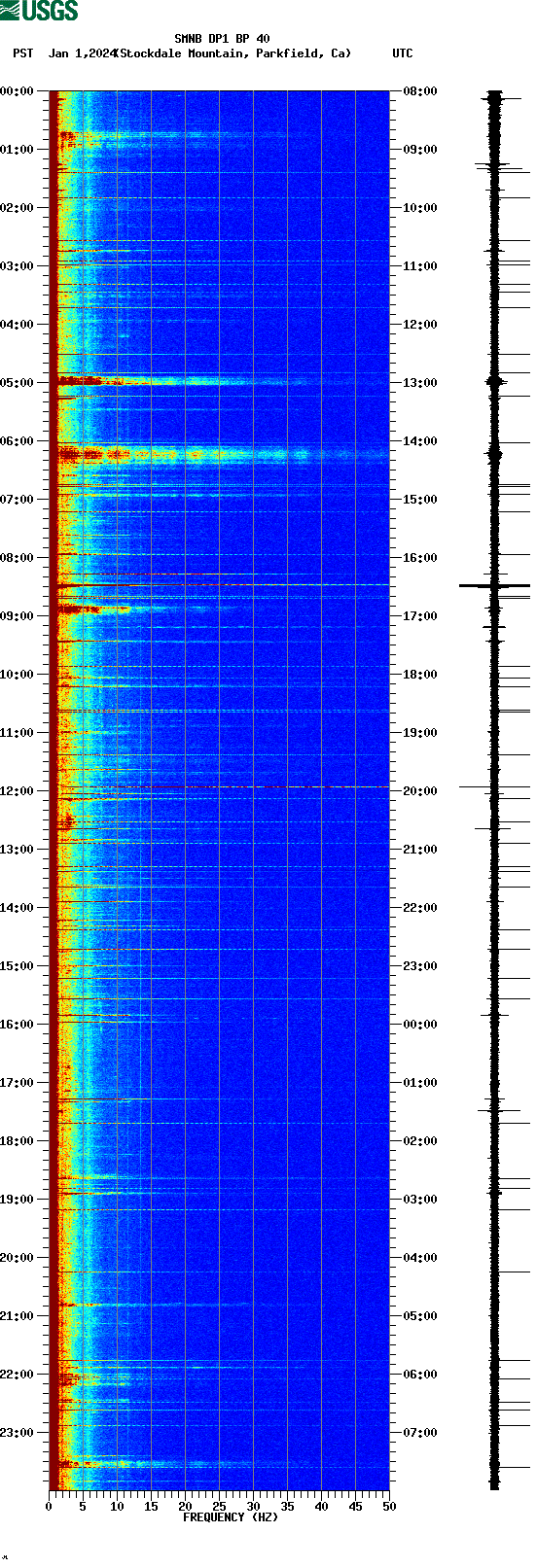Click the large seismogram spike near 16:30 UTC
537x1568 pixels.
(494, 586)
